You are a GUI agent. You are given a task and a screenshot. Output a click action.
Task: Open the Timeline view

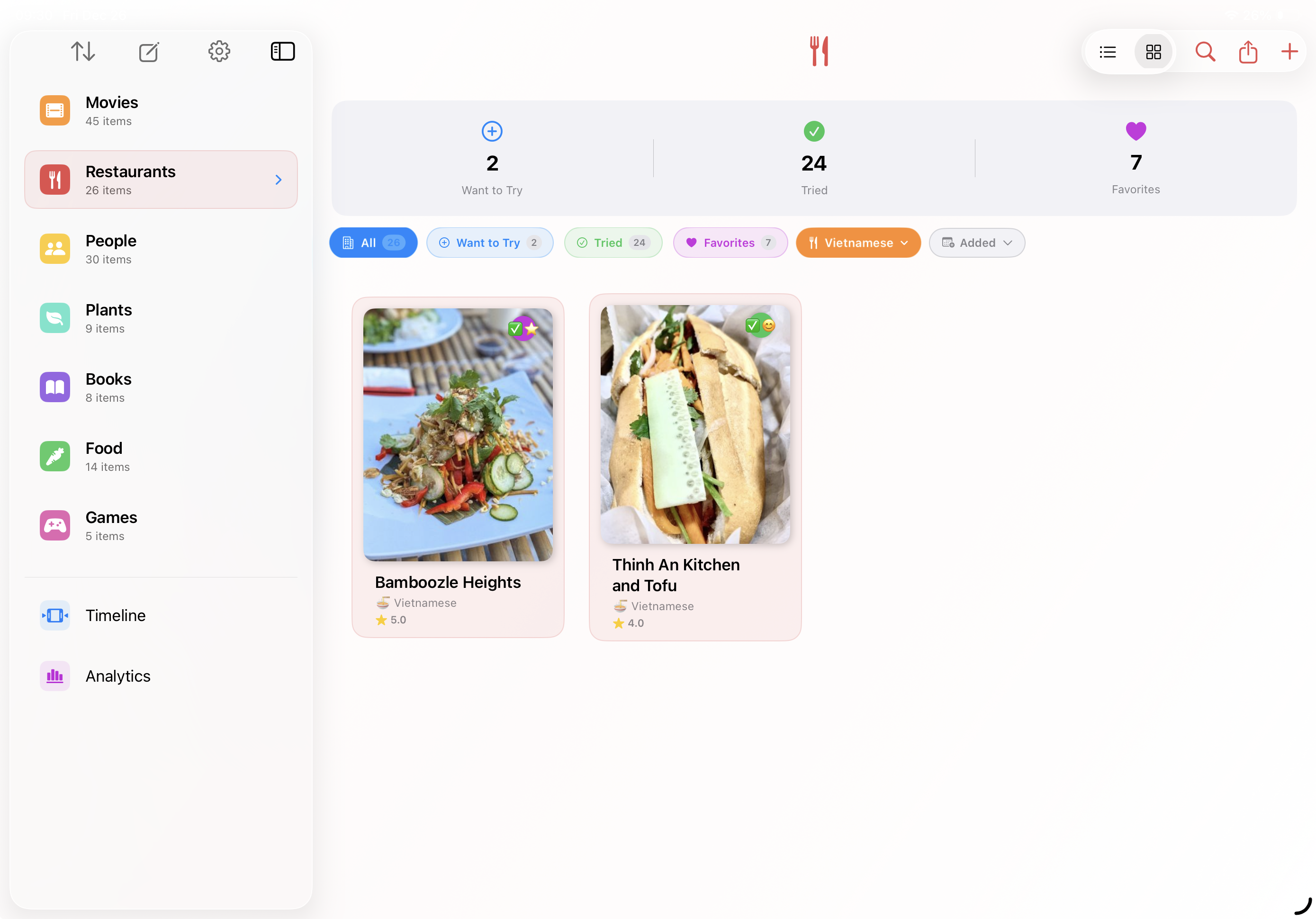tap(115, 615)
